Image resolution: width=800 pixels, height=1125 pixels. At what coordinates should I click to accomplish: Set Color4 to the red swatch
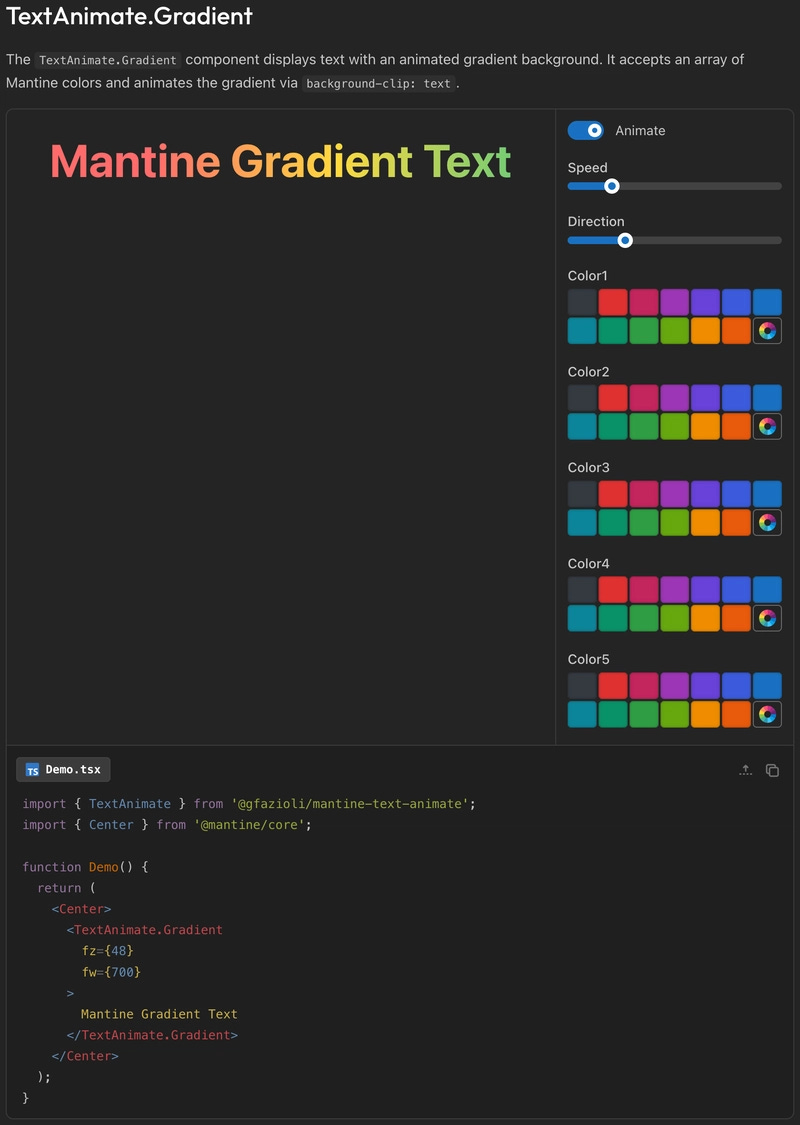coord(613,589)
